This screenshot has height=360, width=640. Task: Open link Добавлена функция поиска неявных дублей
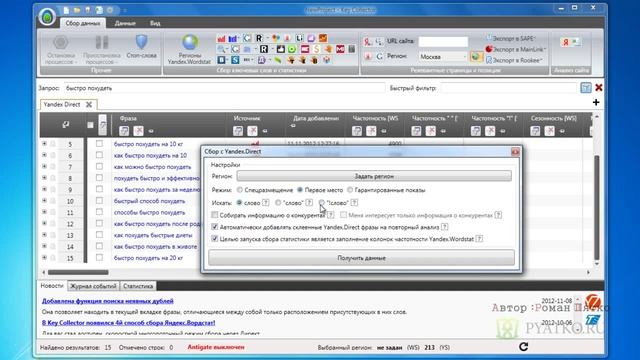[x=108, y=301]
